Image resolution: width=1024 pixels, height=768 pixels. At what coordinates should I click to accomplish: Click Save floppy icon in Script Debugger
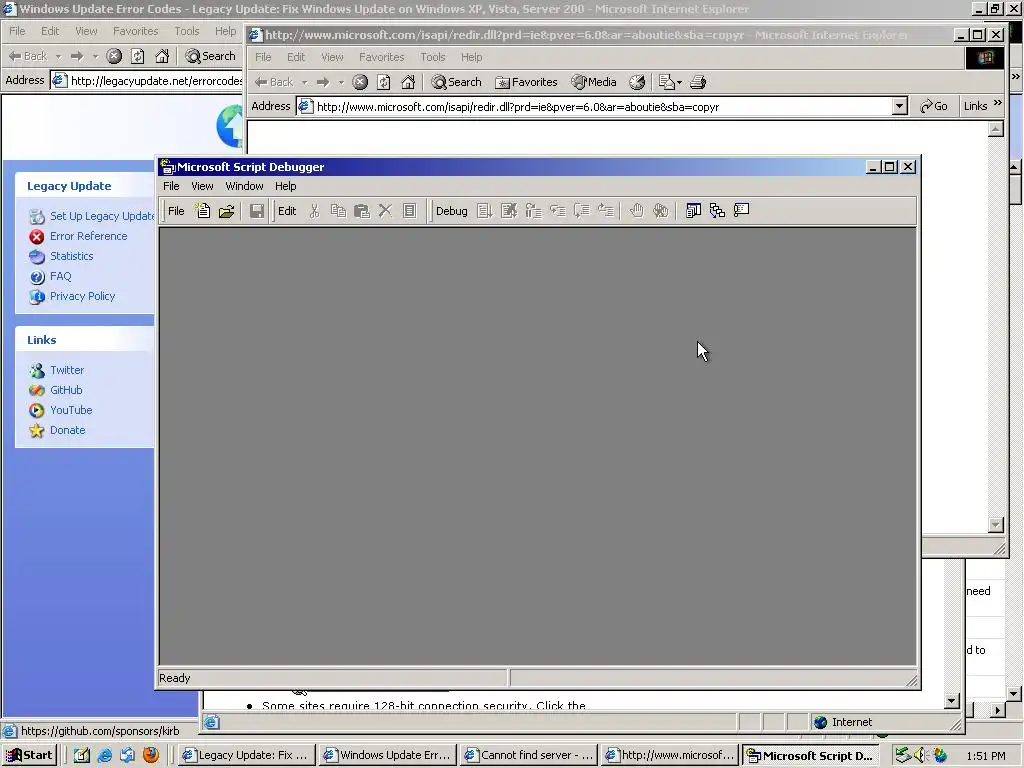click(257, 211)
